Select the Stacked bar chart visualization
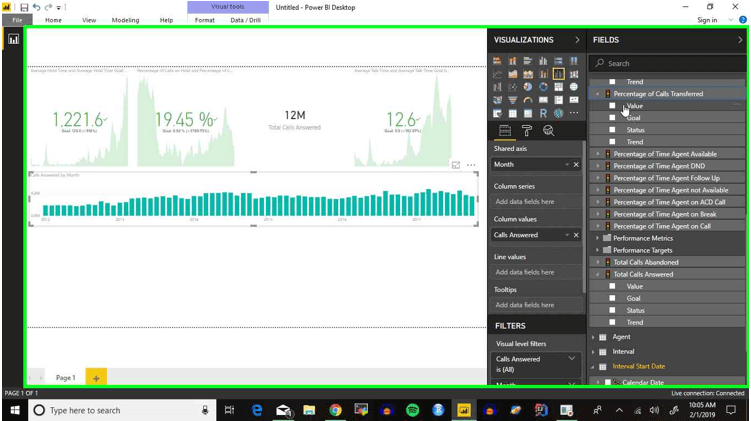The image size is (751, 421). [497, 61]
